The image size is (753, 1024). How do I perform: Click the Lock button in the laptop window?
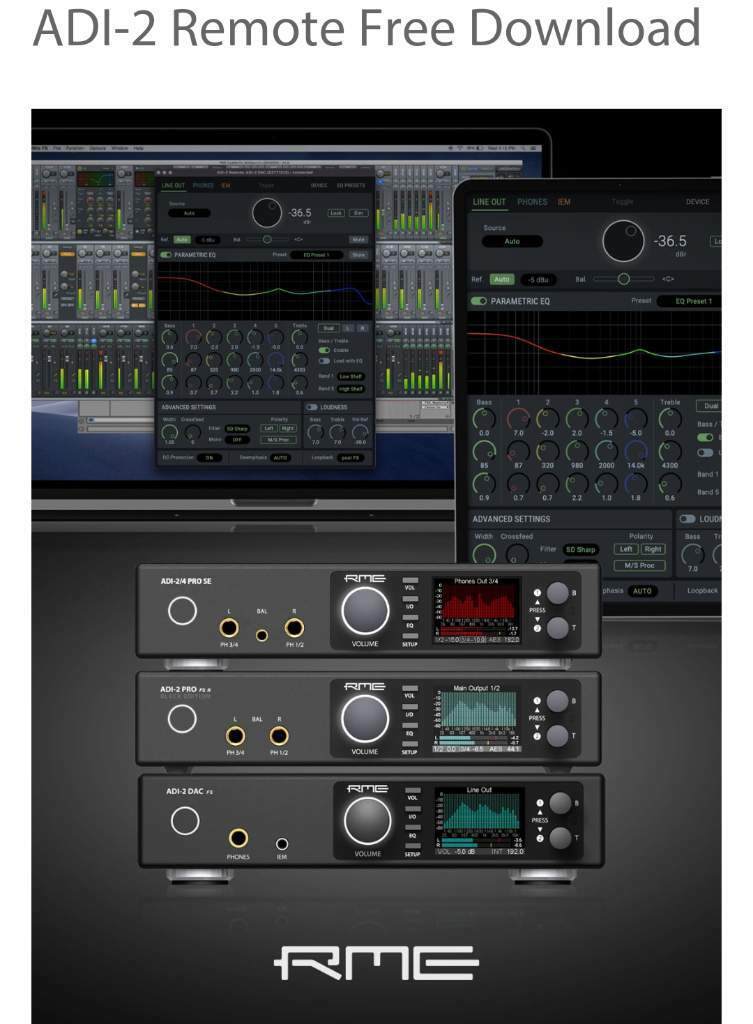pyautogui.click(x=336, y=213)
